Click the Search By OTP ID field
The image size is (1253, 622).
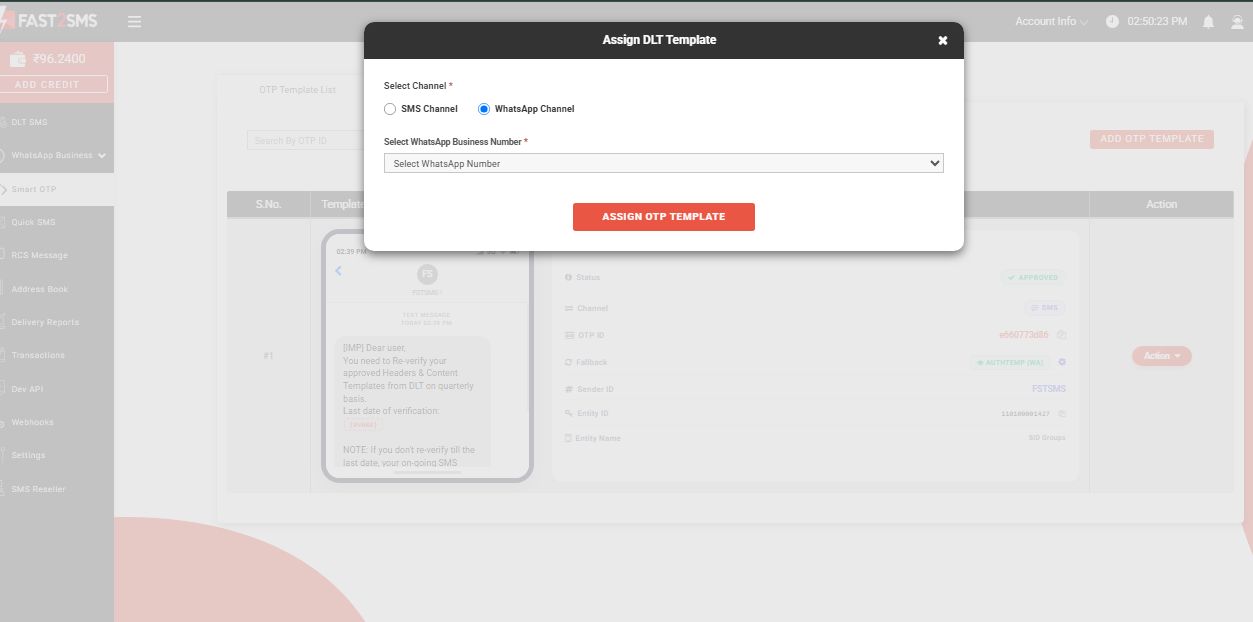[x=305, y=140]
